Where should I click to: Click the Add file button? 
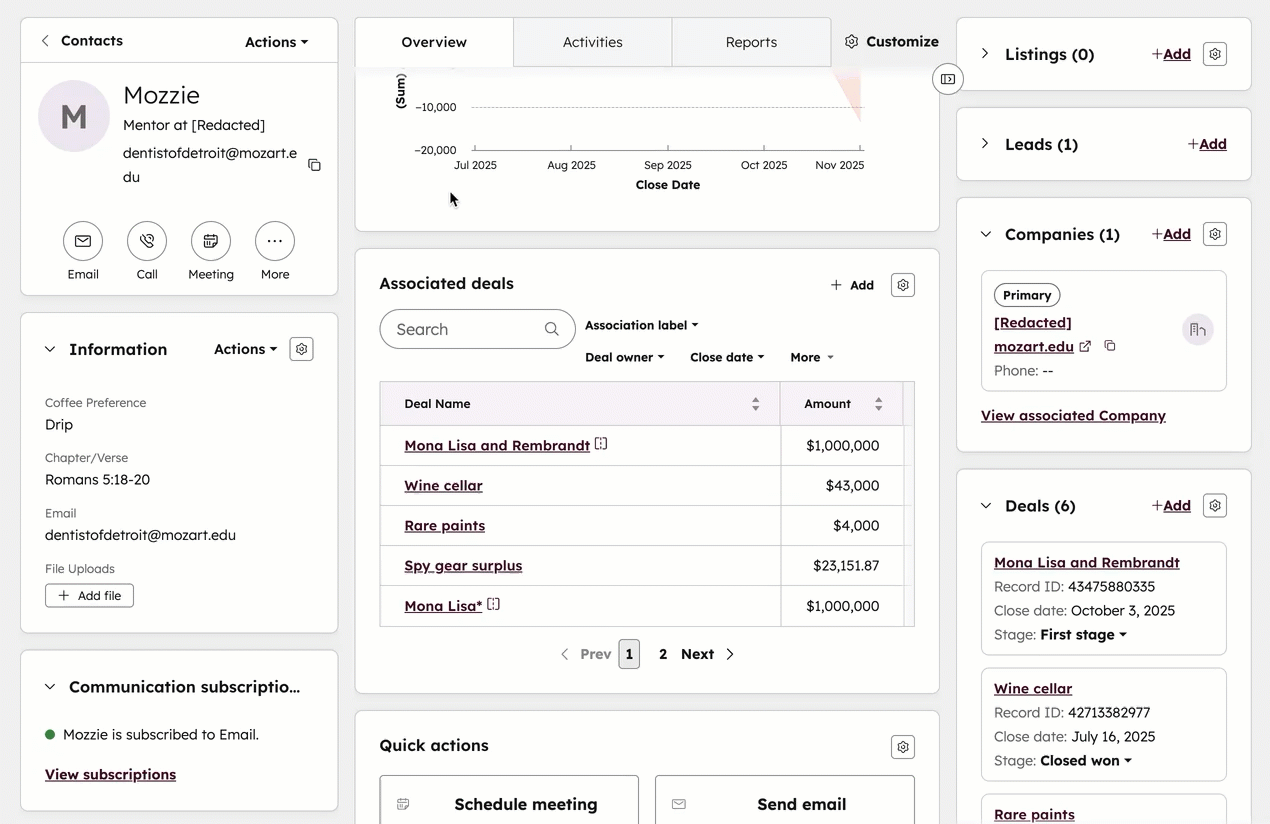89,595
